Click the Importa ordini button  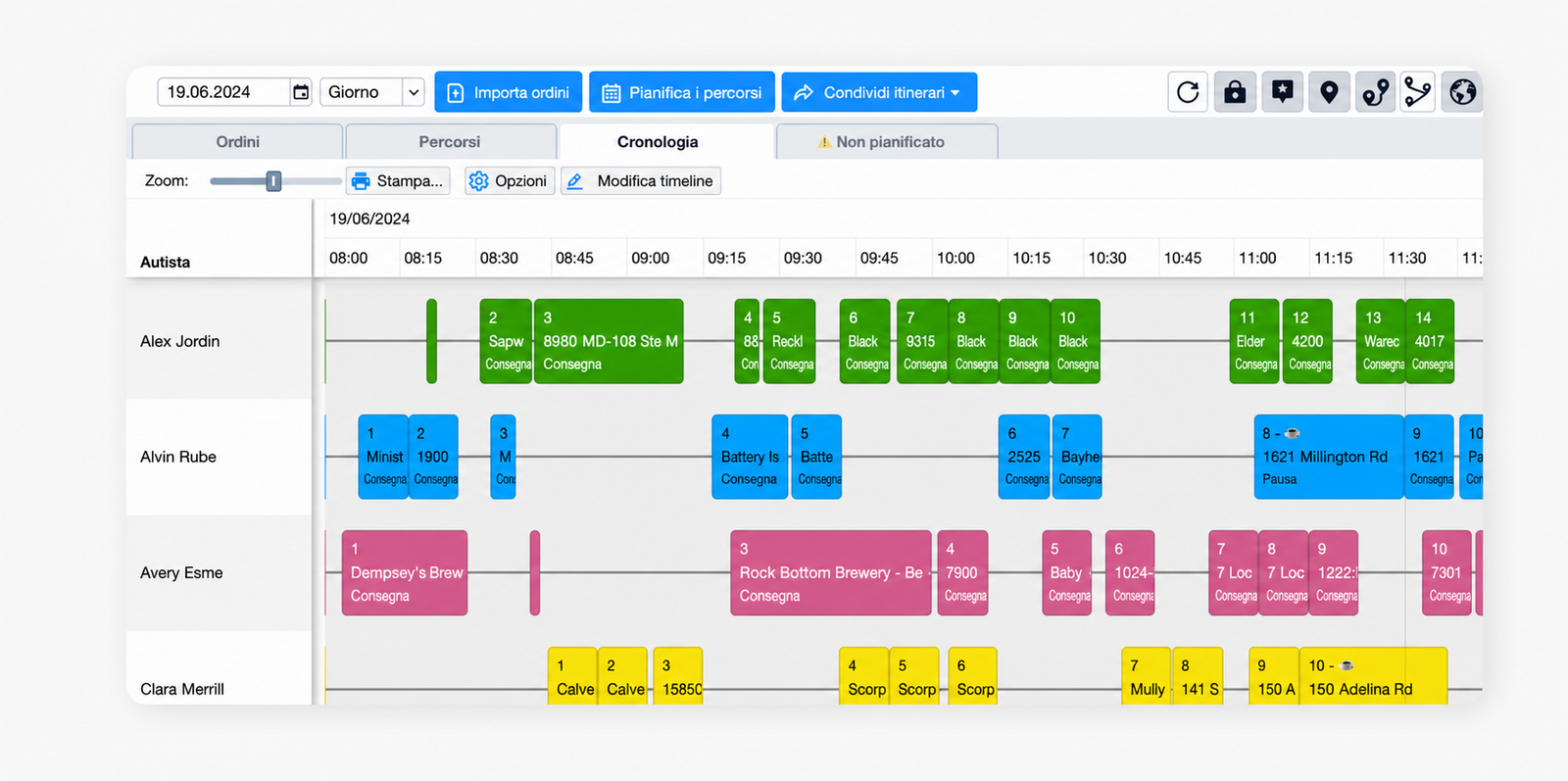[x=509, y=92]
